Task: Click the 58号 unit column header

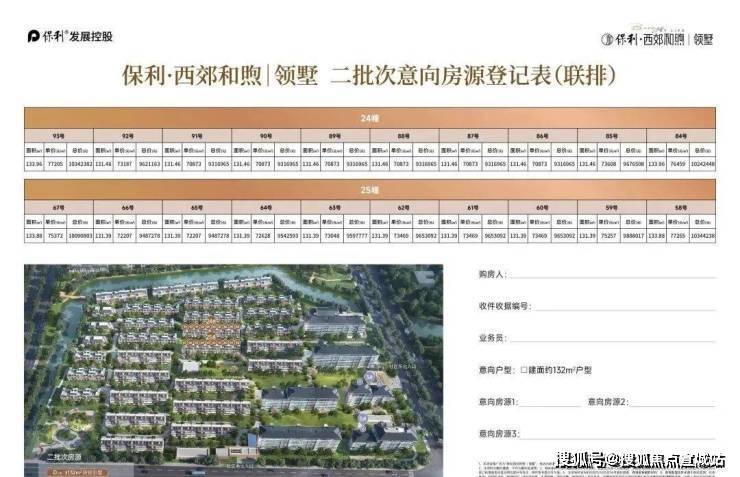Action: click(680, 206)
